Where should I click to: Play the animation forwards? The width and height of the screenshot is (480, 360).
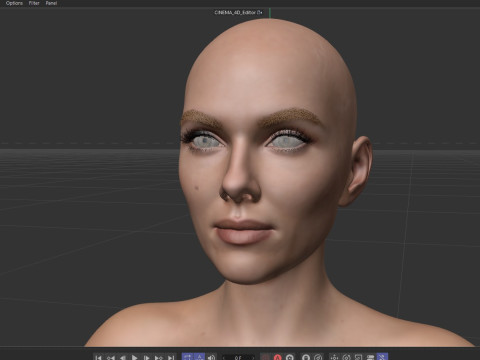coord(134,357)
